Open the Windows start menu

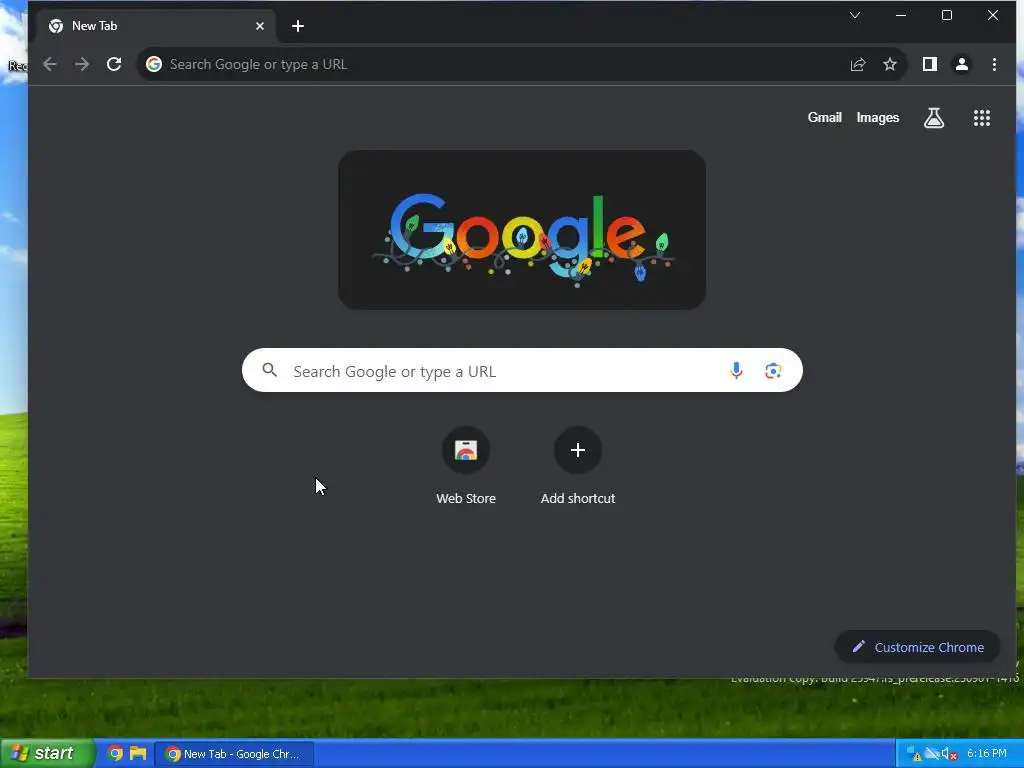[x=47, y=754]
